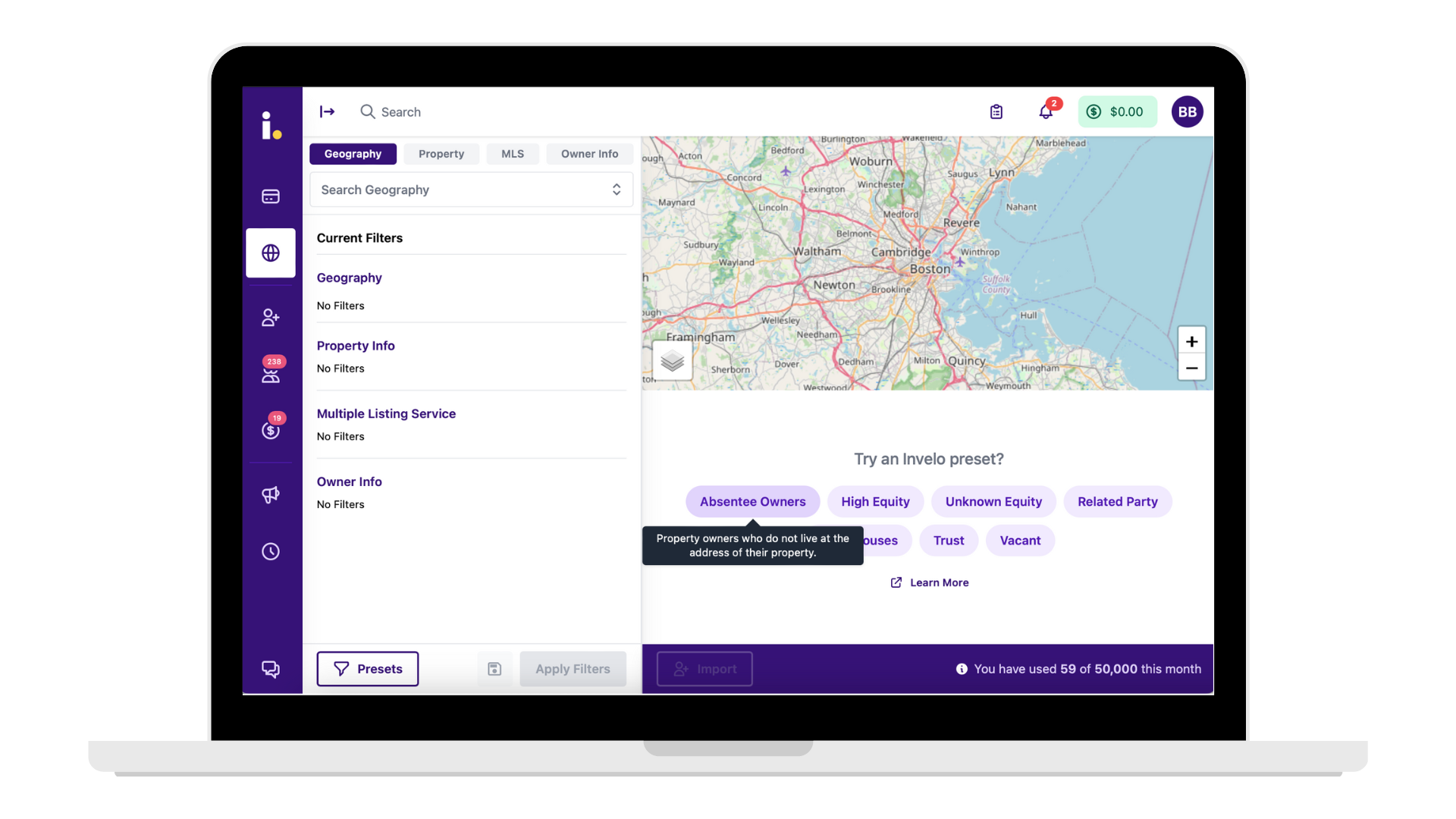This screenshot has height=819, width=1456.
Task: Click the contacts icon with 238 badge
Action: [271, 374]
